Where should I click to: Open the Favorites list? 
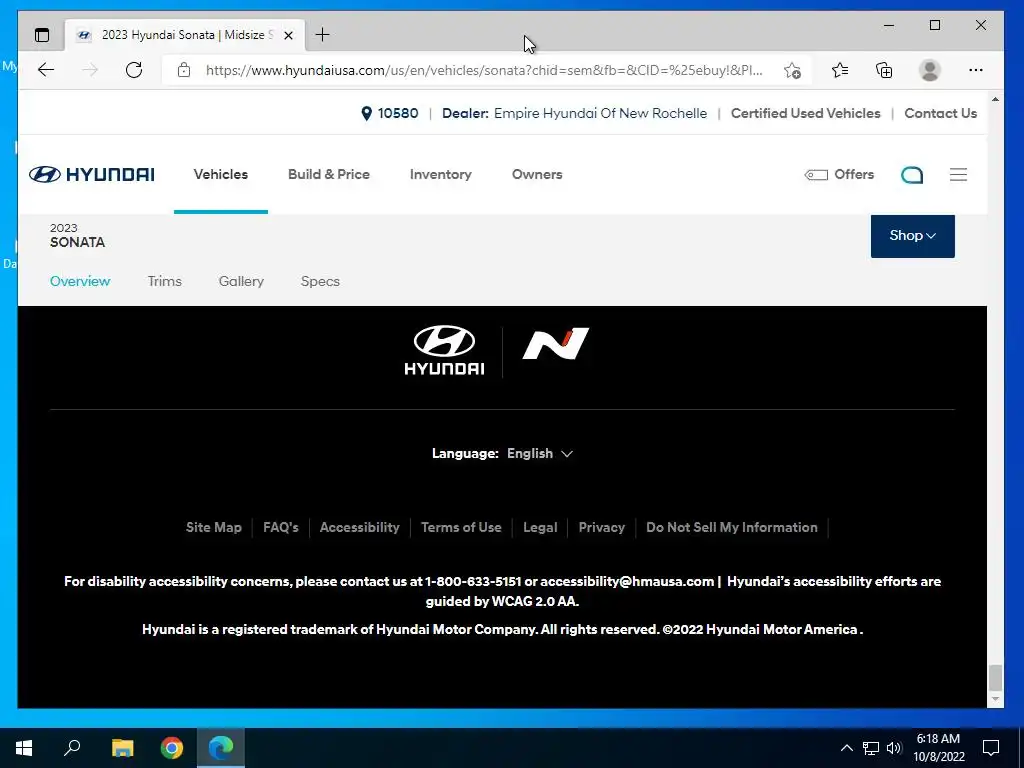click(840, 70)
